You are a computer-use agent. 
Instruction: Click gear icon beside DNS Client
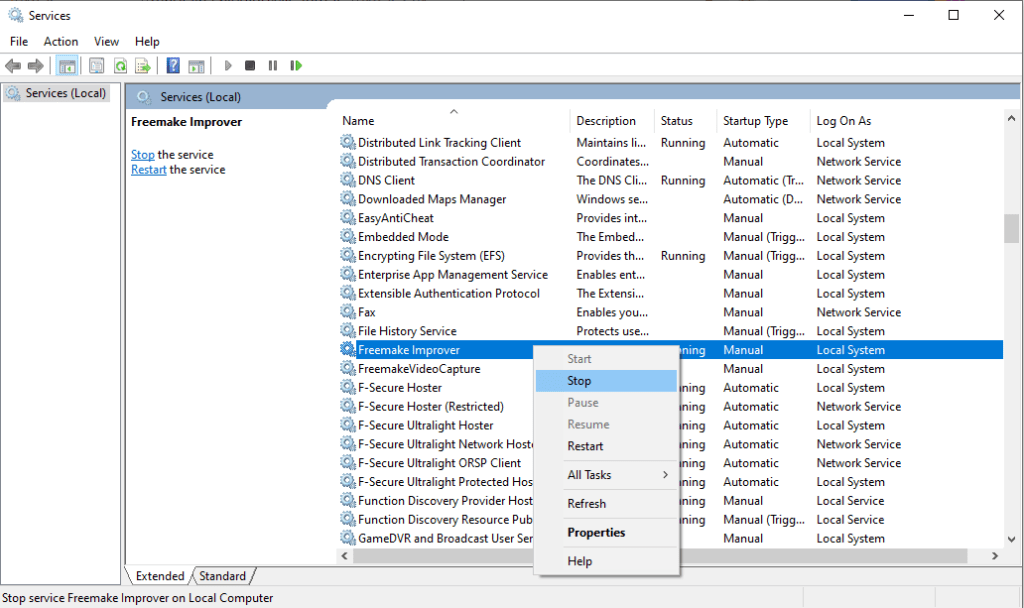(348, 180)
